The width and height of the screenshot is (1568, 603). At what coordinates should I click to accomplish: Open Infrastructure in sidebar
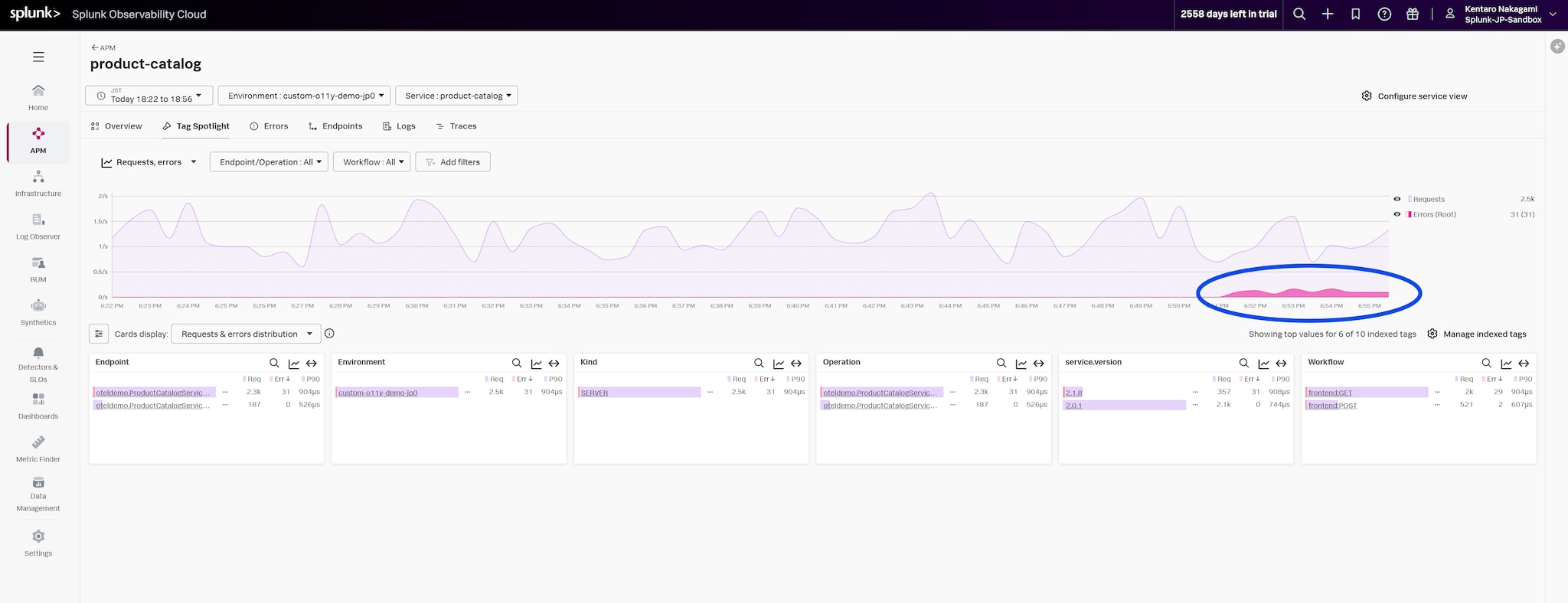click(x=38, y=184)
